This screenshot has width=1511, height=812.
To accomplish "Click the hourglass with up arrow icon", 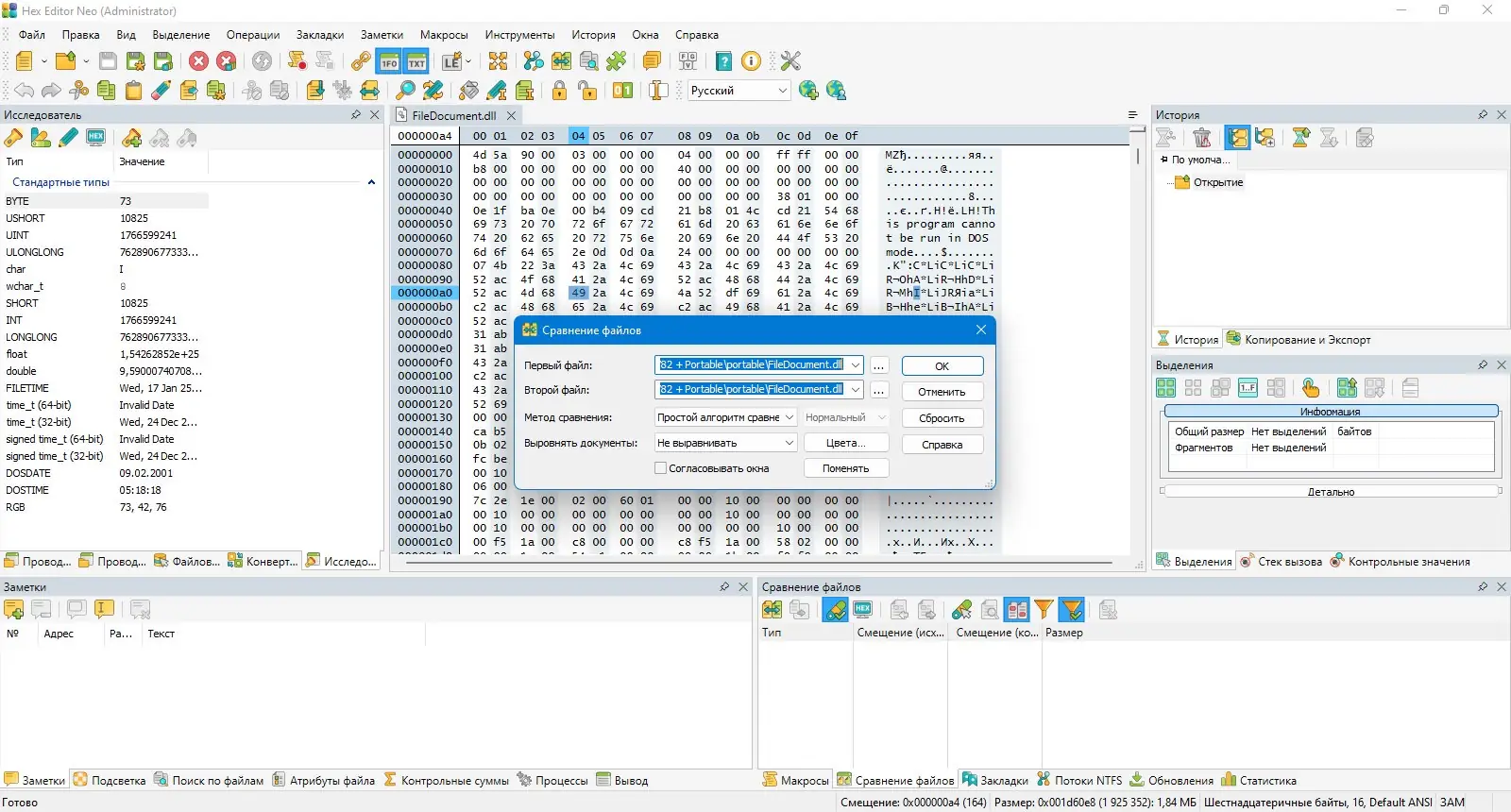I will [x=1301, y=138].
